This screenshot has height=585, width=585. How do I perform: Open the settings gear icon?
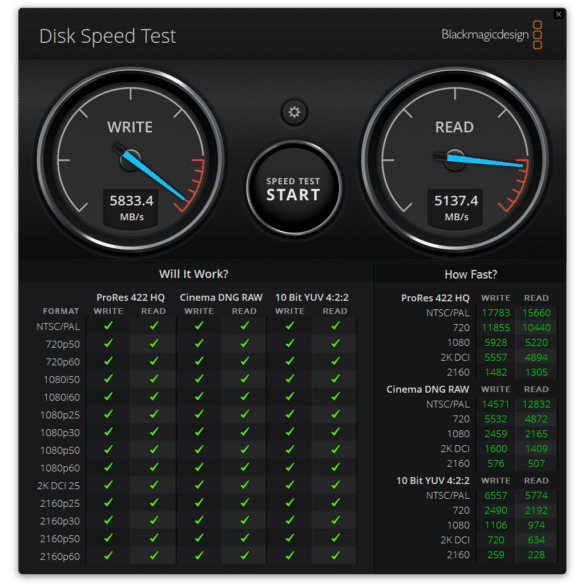pos(294,112)
